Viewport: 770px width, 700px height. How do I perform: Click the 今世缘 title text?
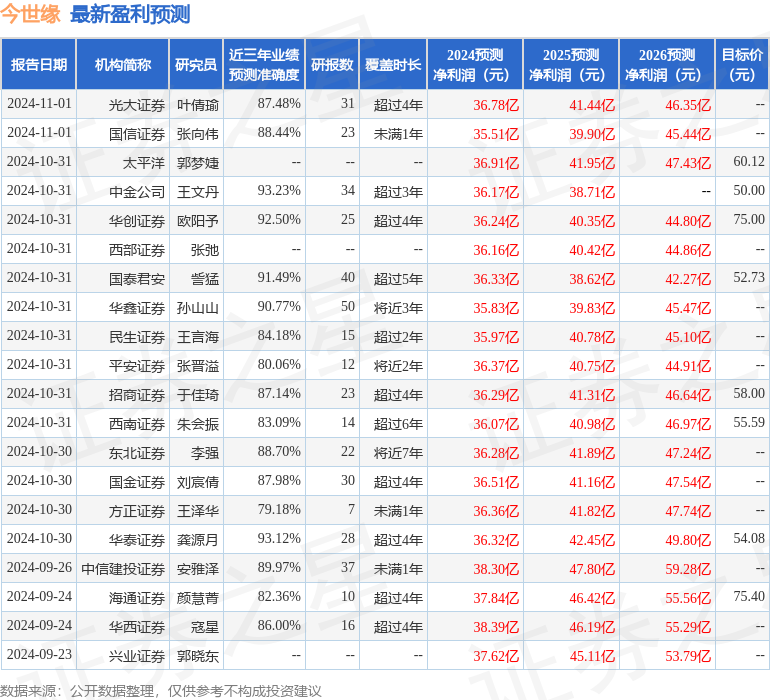click(30, 14)
